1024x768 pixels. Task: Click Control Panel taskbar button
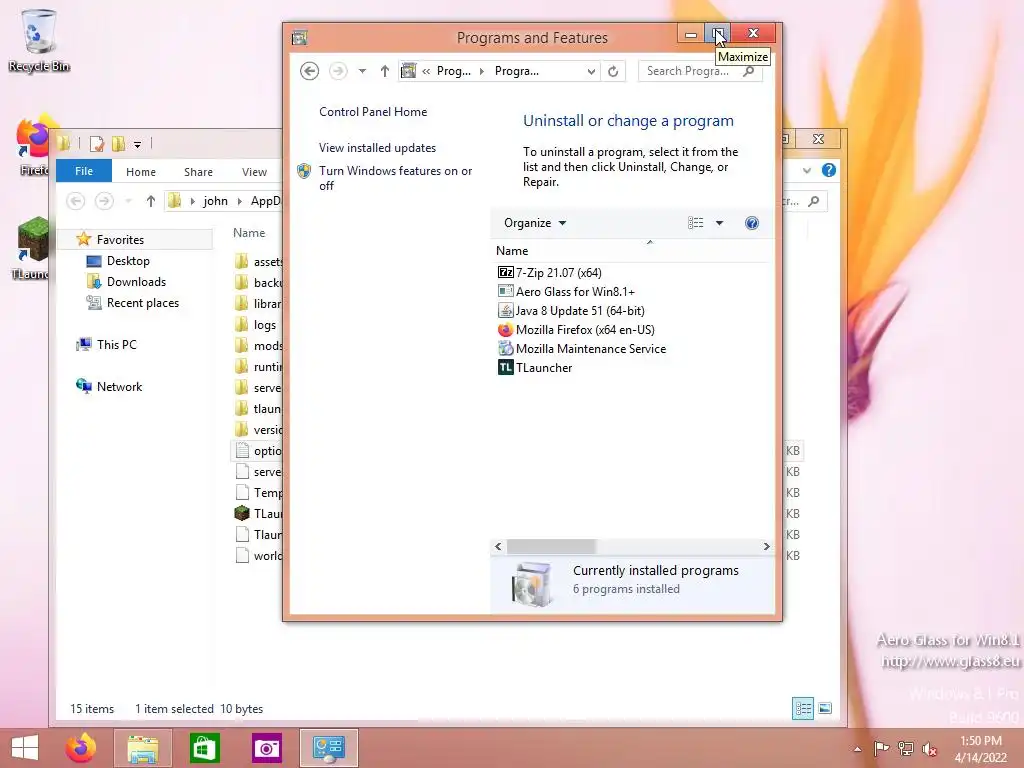coord(328,748)
